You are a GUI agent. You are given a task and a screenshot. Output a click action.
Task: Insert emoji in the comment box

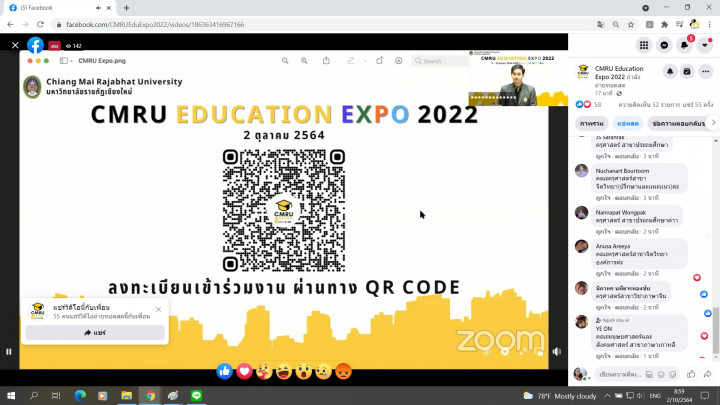coord(661,375)
